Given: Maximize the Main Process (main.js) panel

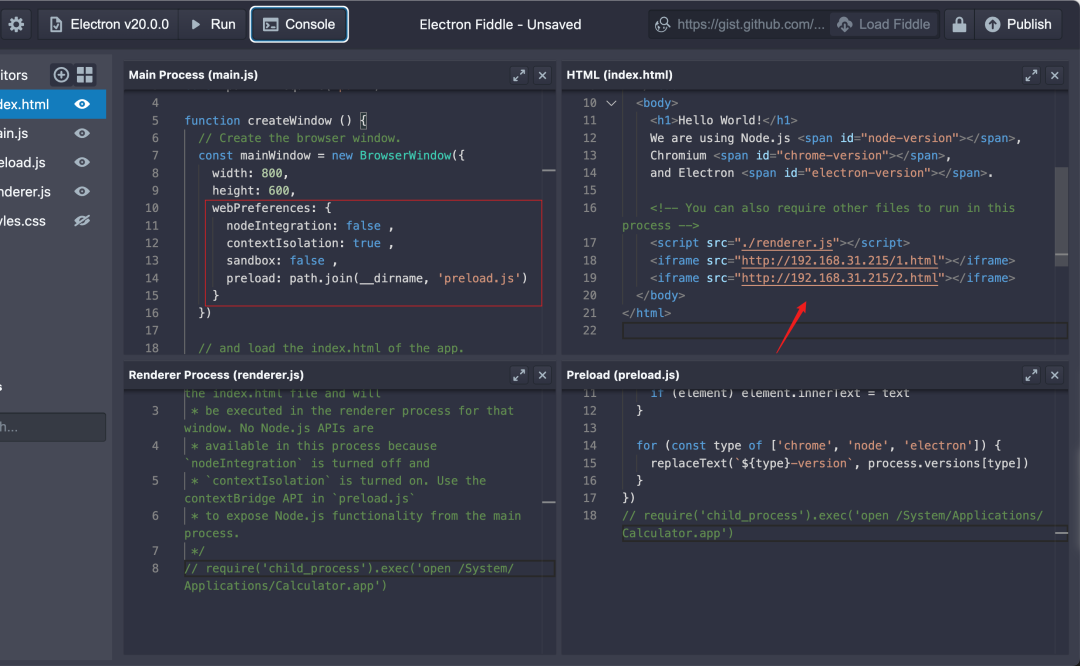Looking at the screenshot, I should click(x=519, y=75).
